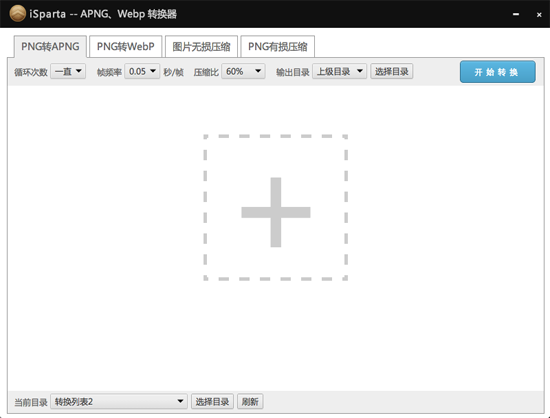Activate the PNG转APNG tab
Image resolution: width=550 pixels, height=418 pixels.
coord(50,46)
